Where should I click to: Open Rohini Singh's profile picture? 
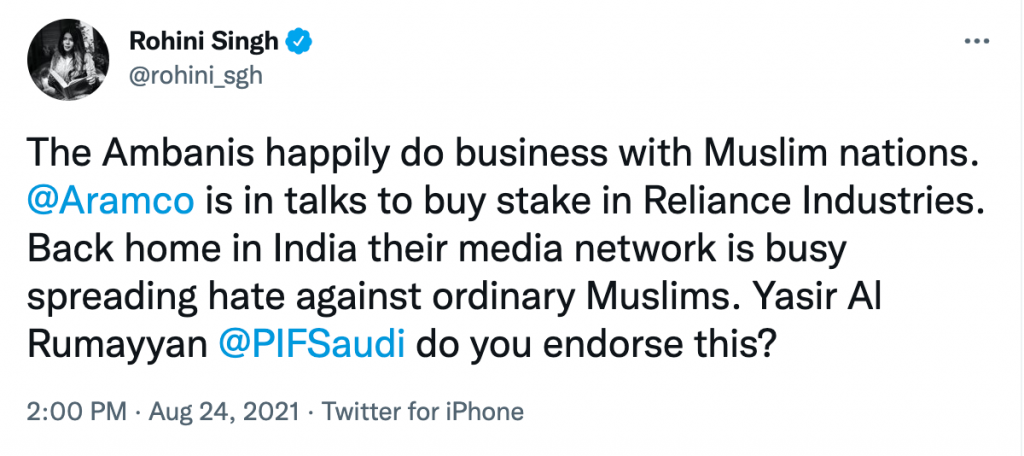click(69, 59)
